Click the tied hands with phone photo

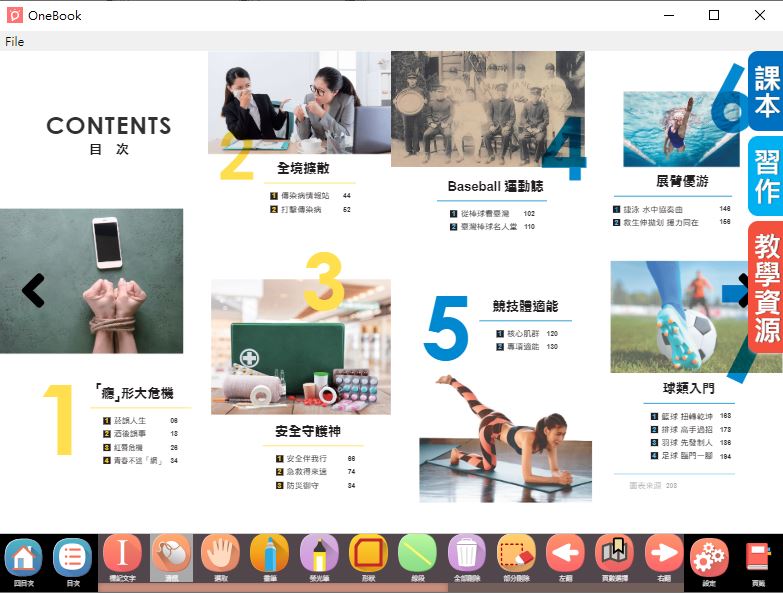pos(91,281)
